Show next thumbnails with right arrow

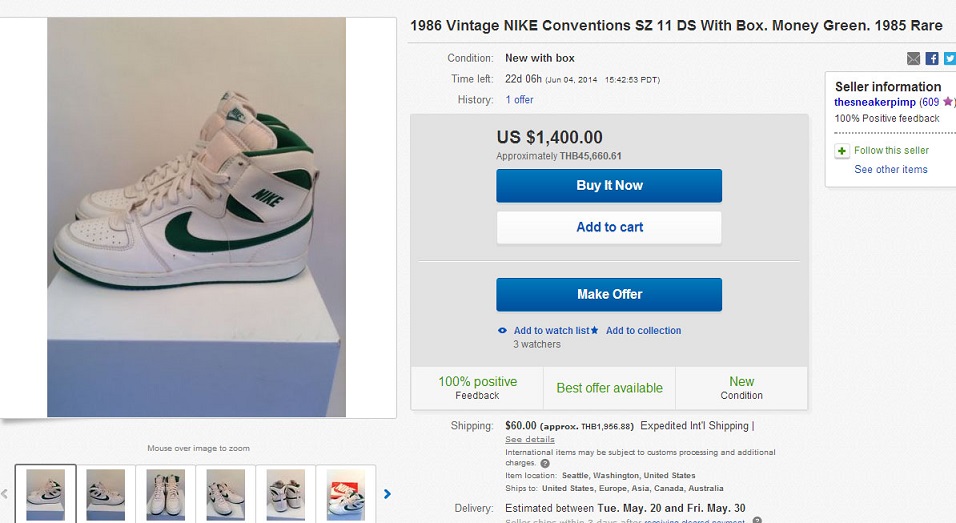point(387,493)
